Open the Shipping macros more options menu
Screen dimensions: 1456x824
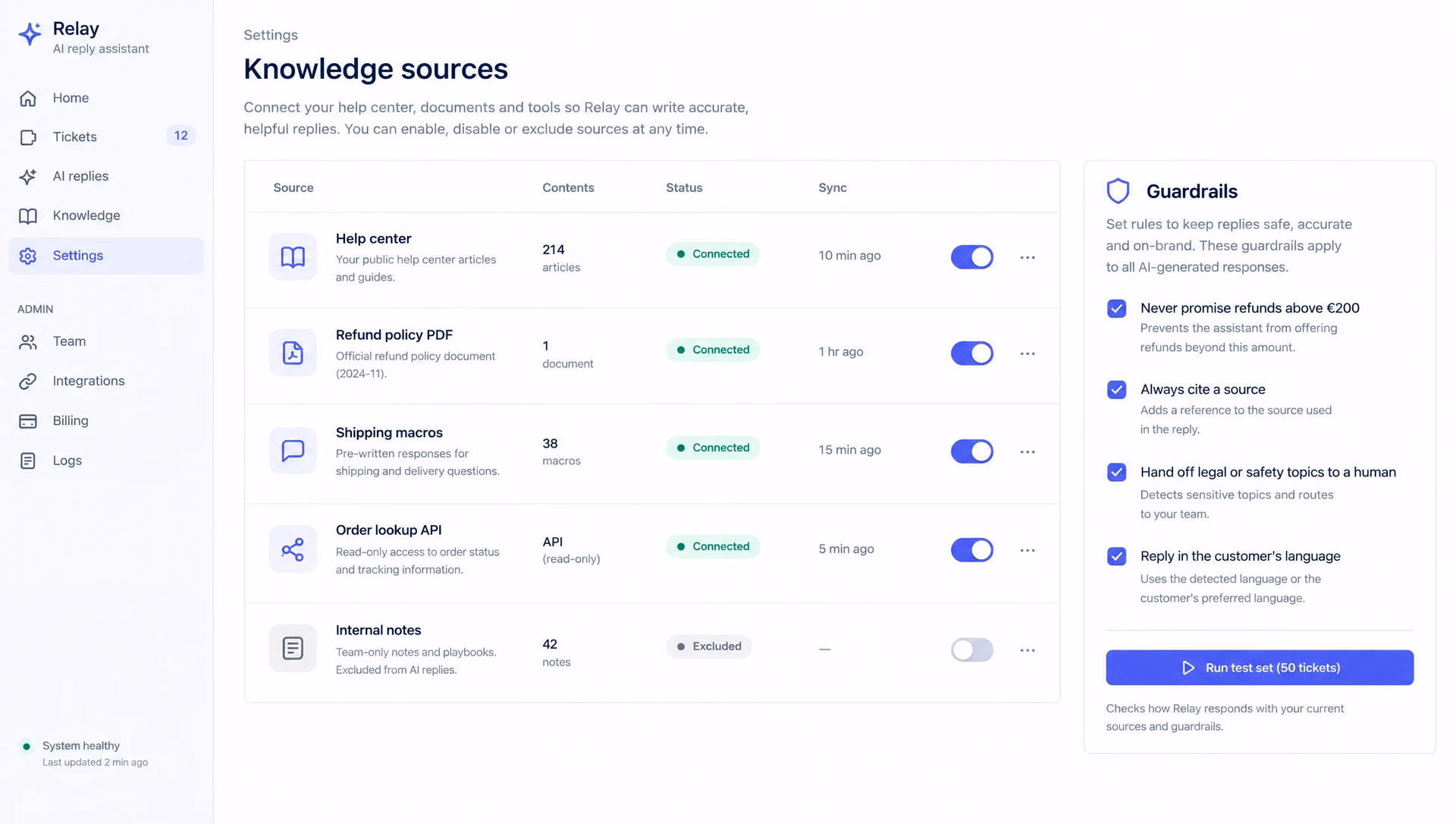[x=1028, y=452]
